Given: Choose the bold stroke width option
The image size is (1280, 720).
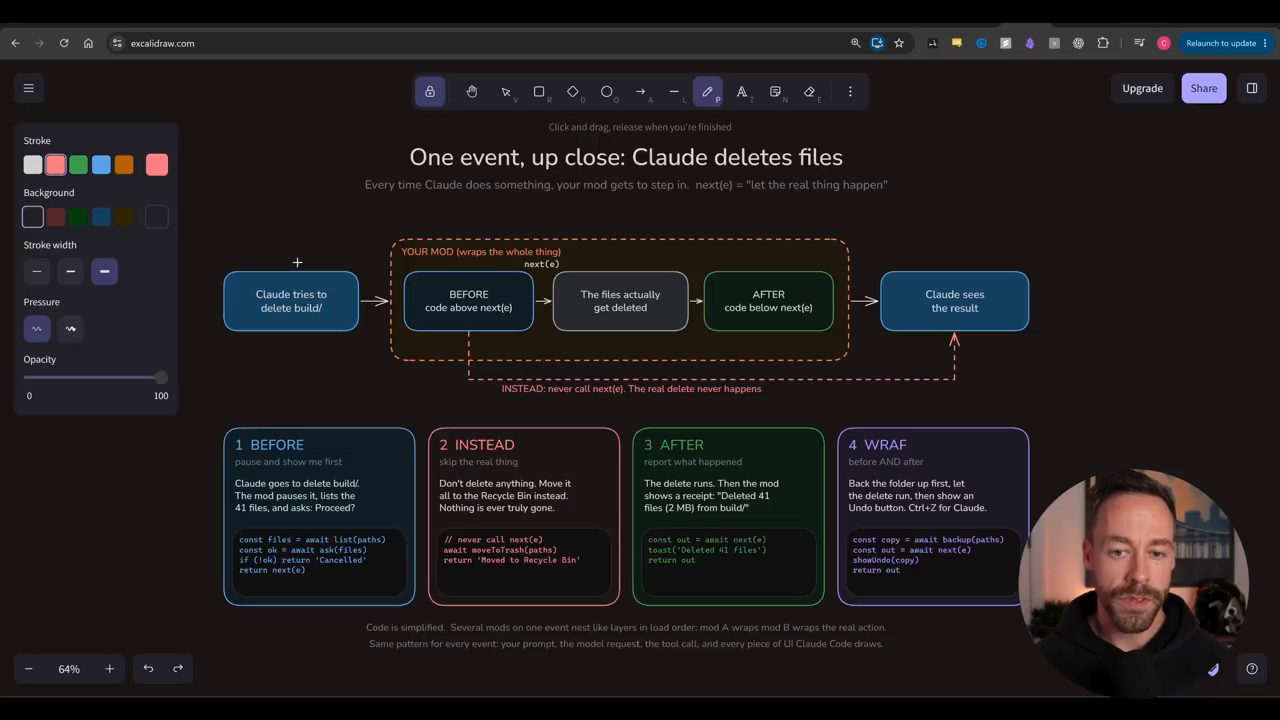Looking at the screenshot, I should (70, 271).
